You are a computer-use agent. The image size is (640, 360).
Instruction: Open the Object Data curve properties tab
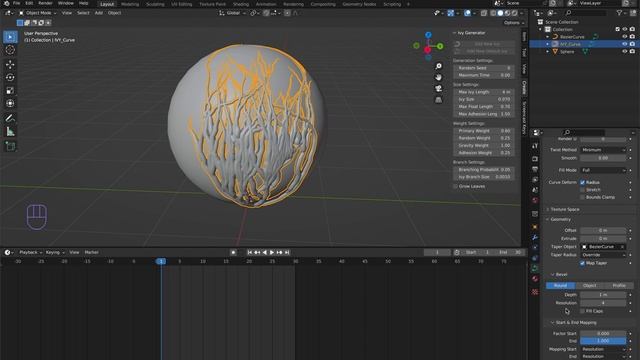tap(535, 268)
